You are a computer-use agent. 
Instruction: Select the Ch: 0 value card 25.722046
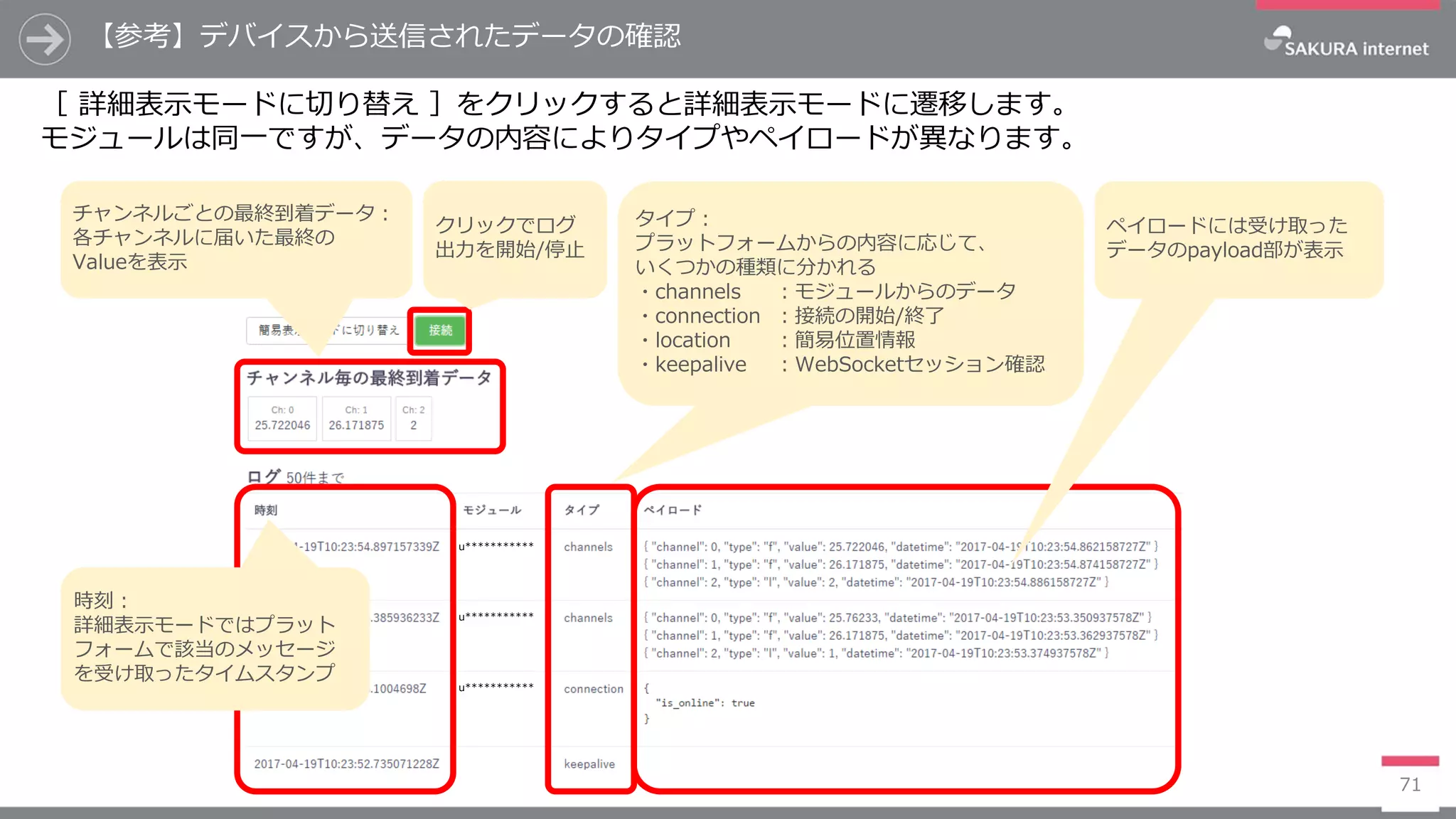click(282, 419)
